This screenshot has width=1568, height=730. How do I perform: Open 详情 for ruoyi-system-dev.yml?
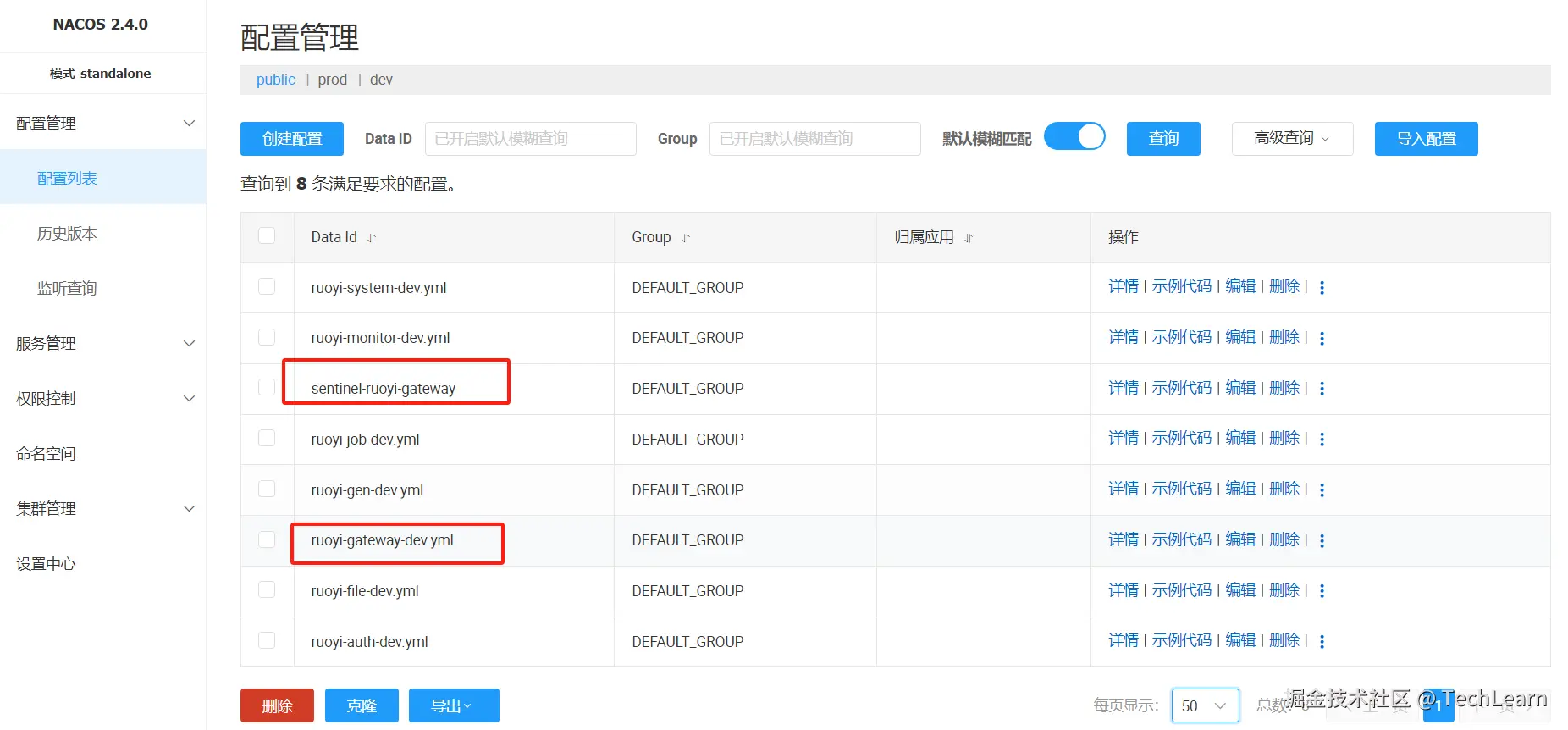click(x=1124, y=287)
